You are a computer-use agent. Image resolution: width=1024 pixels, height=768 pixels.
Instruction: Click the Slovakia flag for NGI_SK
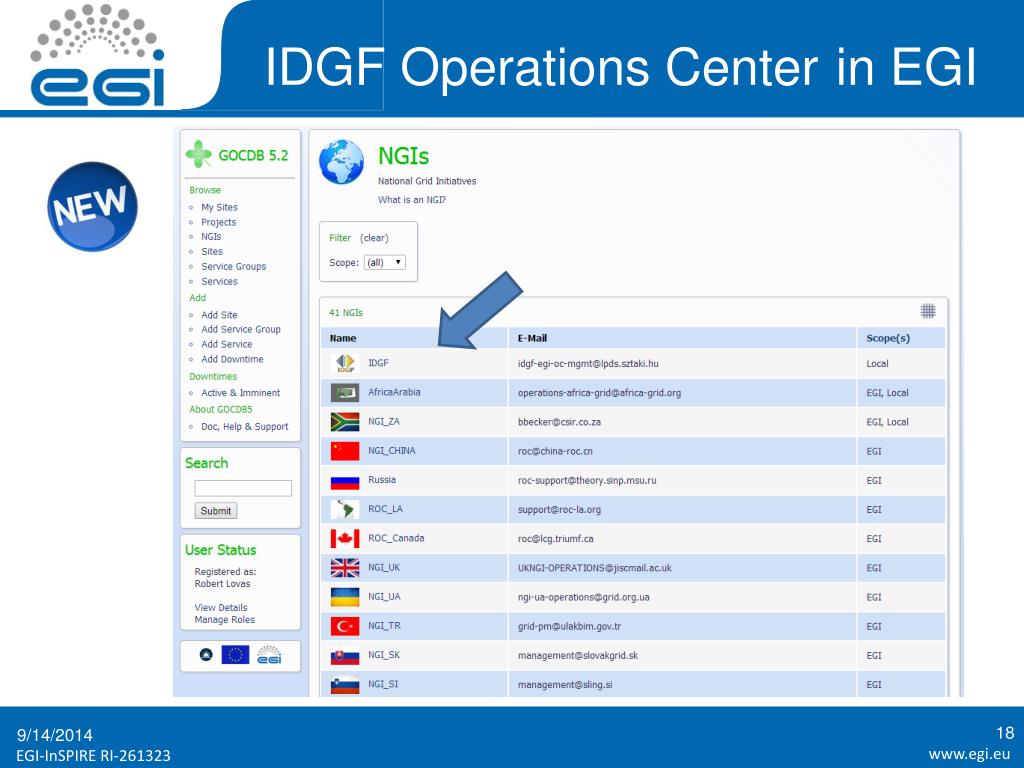coord(345,656)
